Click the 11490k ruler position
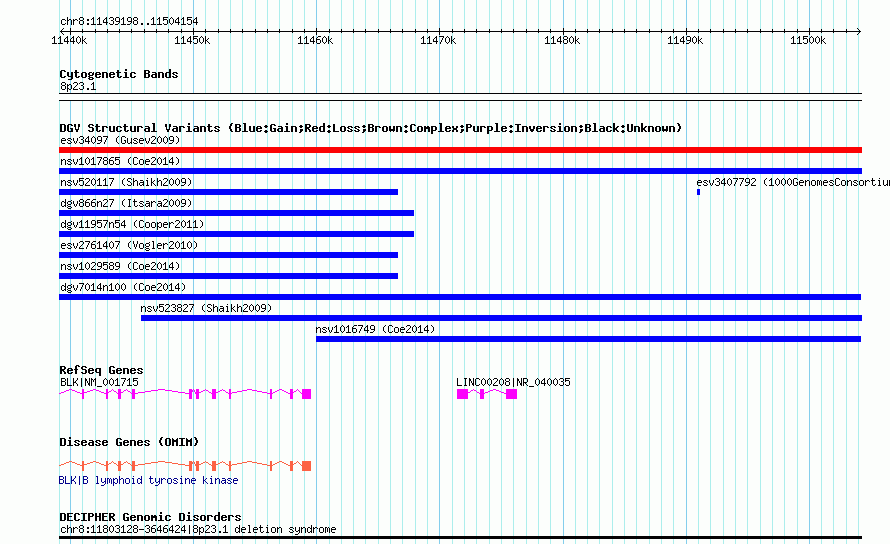The width and height of the screenshot is (890, 544). tap(685, 40)
